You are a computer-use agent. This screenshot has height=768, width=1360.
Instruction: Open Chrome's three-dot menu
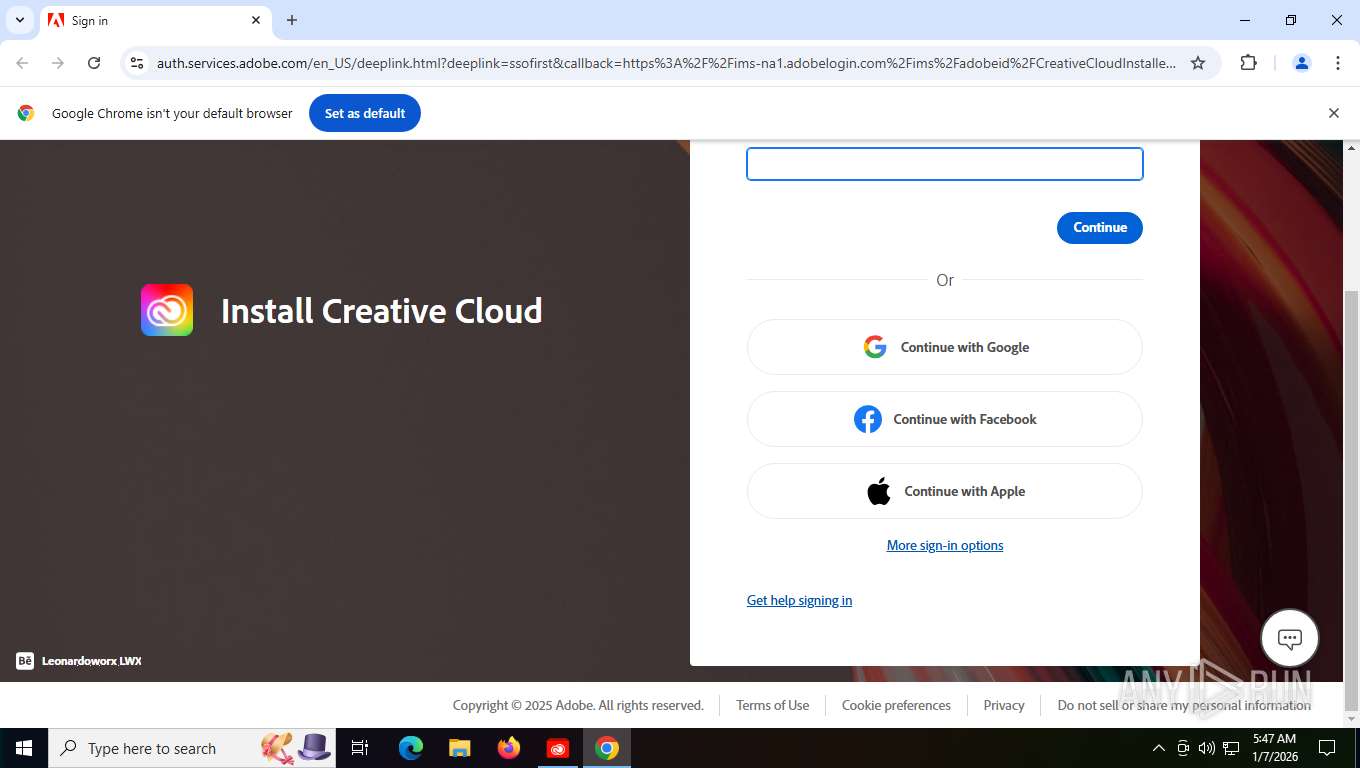(x=1338, y=63)
